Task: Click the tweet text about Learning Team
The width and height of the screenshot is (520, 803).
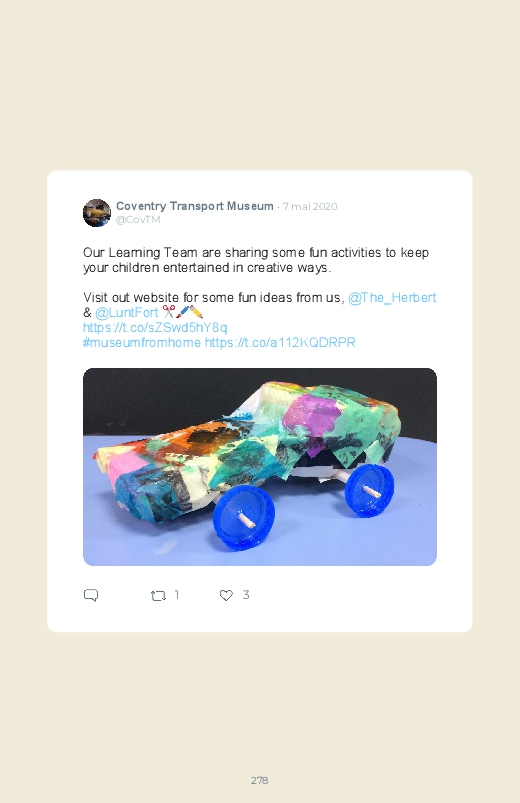Action: (x=256, y=260)
